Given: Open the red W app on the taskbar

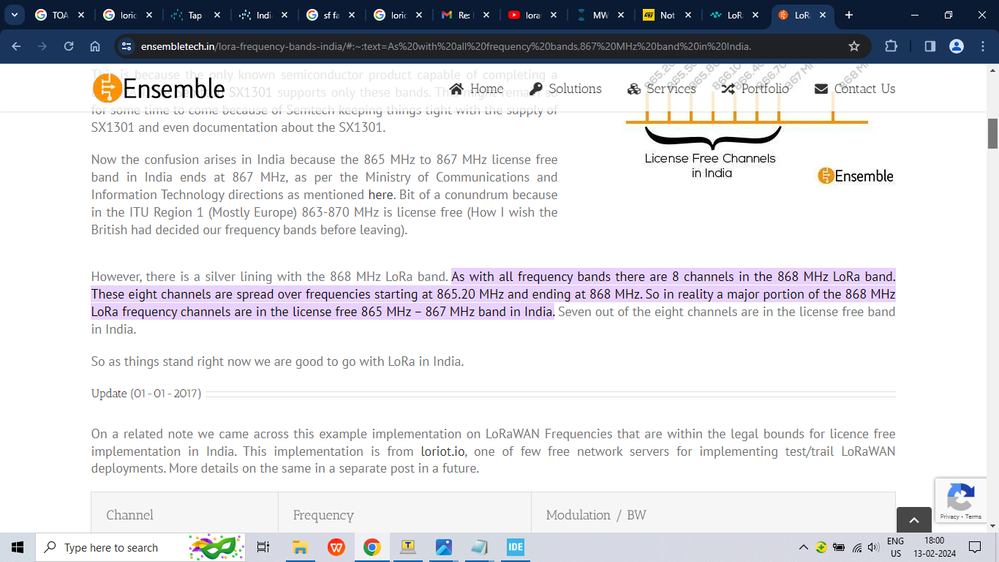Looking at the screenshot, I should click(336, 547).
